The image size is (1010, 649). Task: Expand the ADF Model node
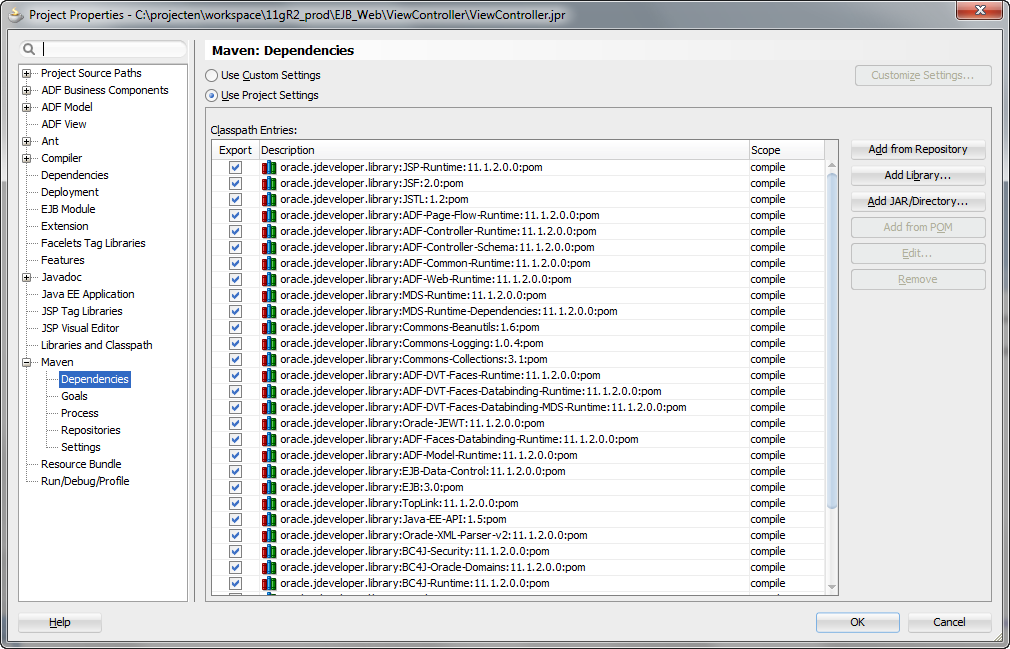[x=26, y=108]
